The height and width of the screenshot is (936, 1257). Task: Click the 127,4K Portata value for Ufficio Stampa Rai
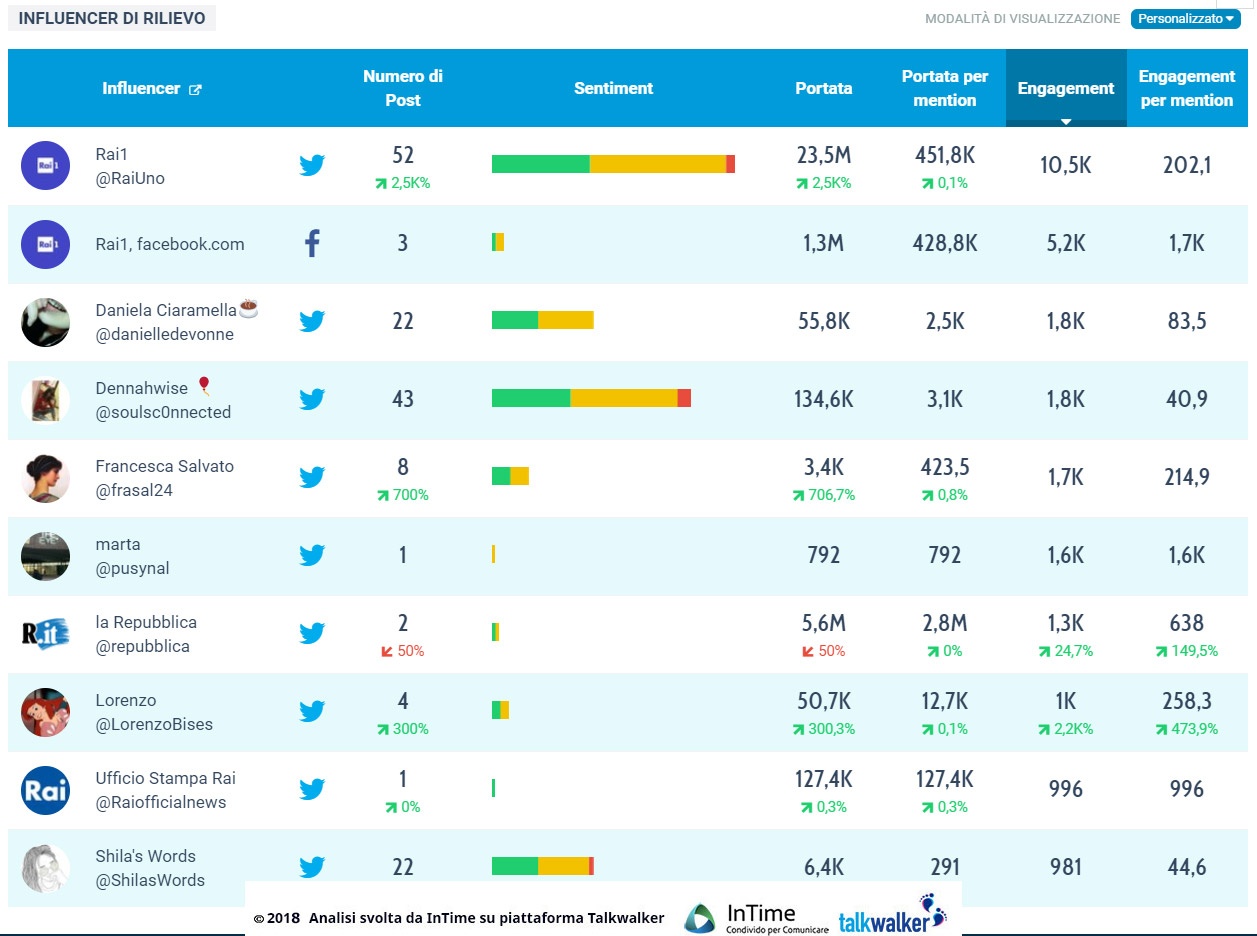coord(824,779)
